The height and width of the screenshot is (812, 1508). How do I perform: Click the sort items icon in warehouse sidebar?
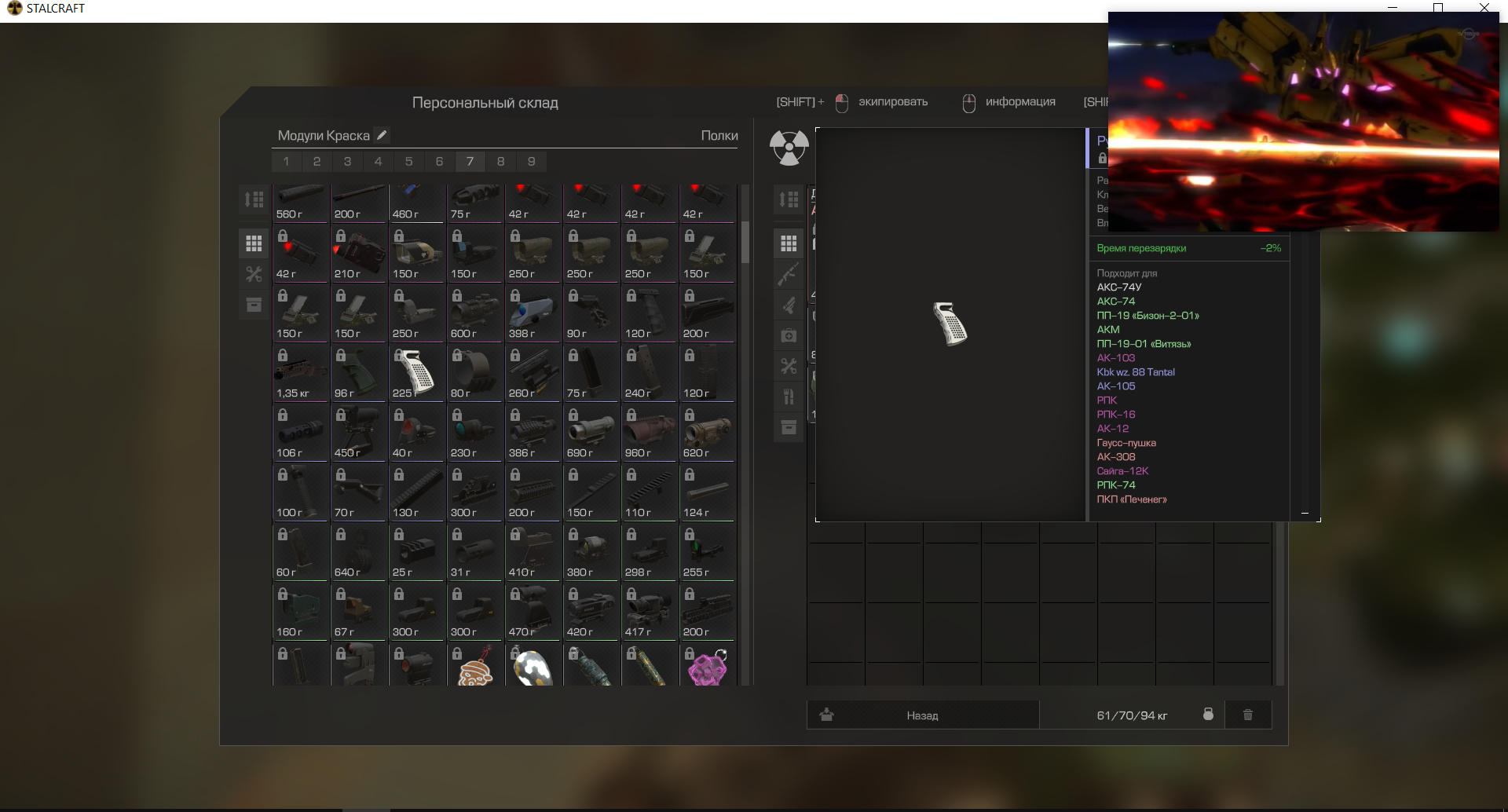pyautogui.click(x=254, y=199)
